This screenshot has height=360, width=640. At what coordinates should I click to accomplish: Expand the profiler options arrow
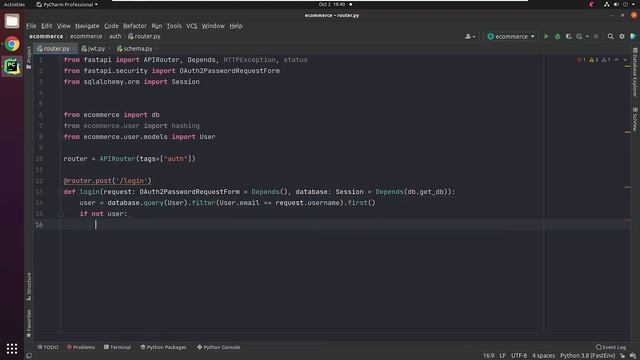(587, 36)
